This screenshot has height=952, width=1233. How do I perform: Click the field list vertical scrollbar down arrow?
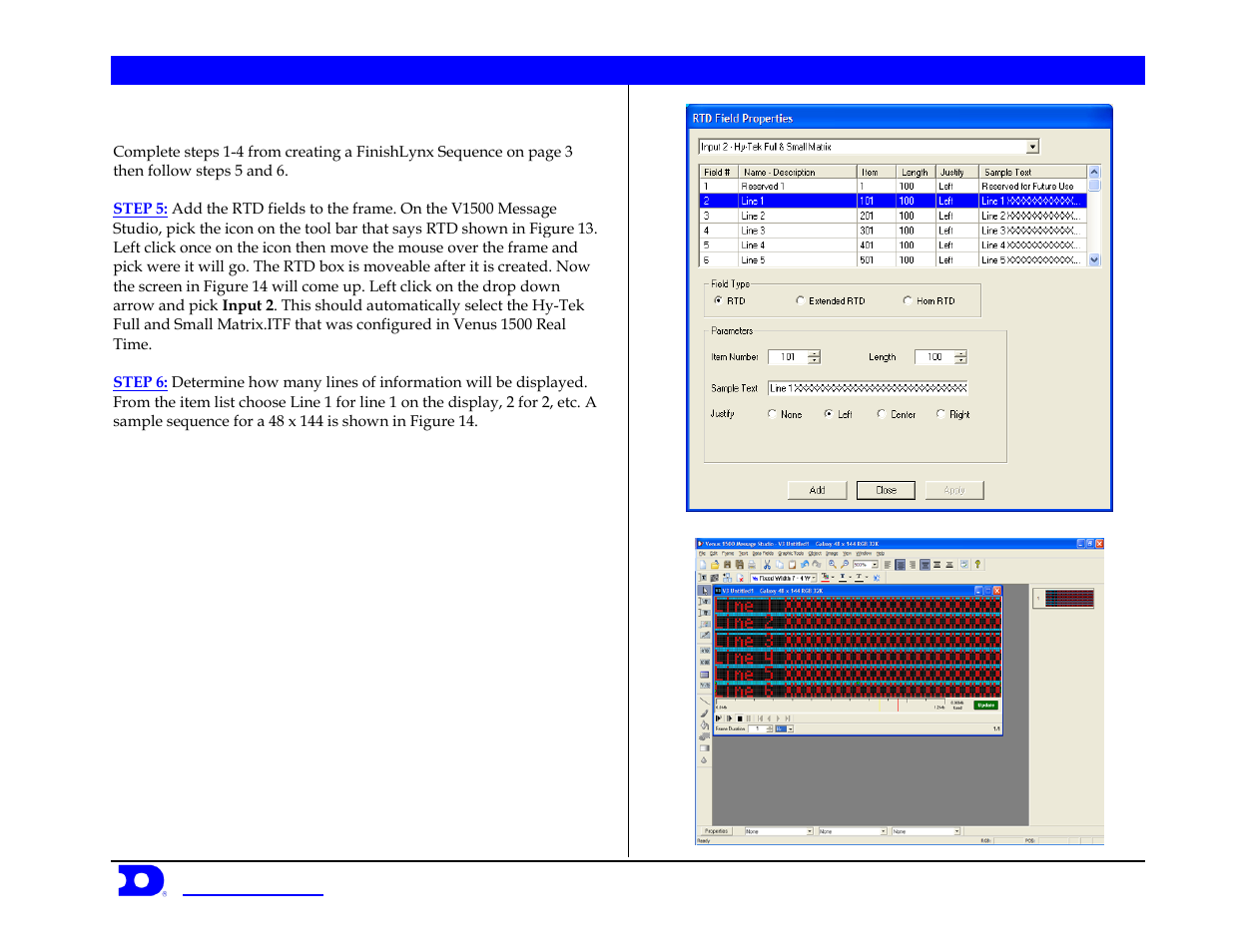coord(1094,259)
